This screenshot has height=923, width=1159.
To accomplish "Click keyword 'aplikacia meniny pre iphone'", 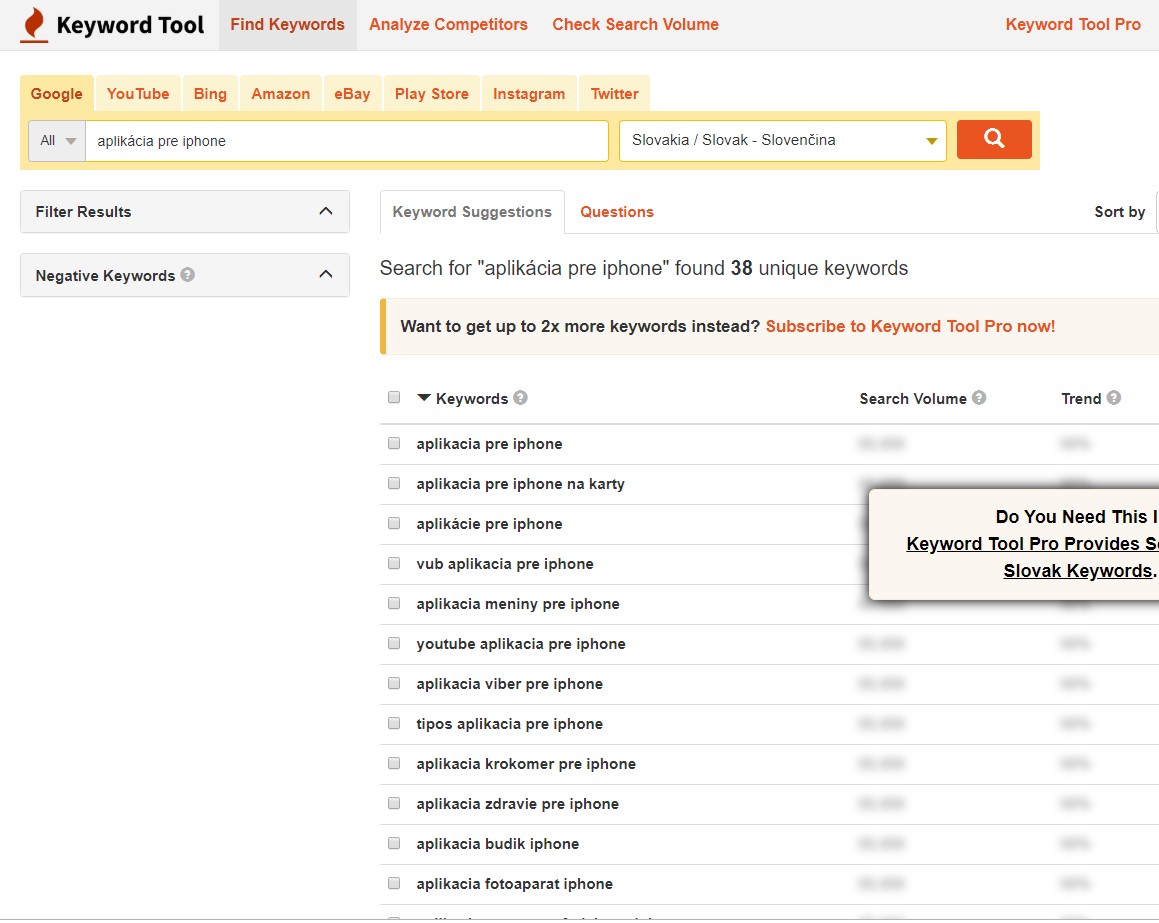I will pos(518,604).
